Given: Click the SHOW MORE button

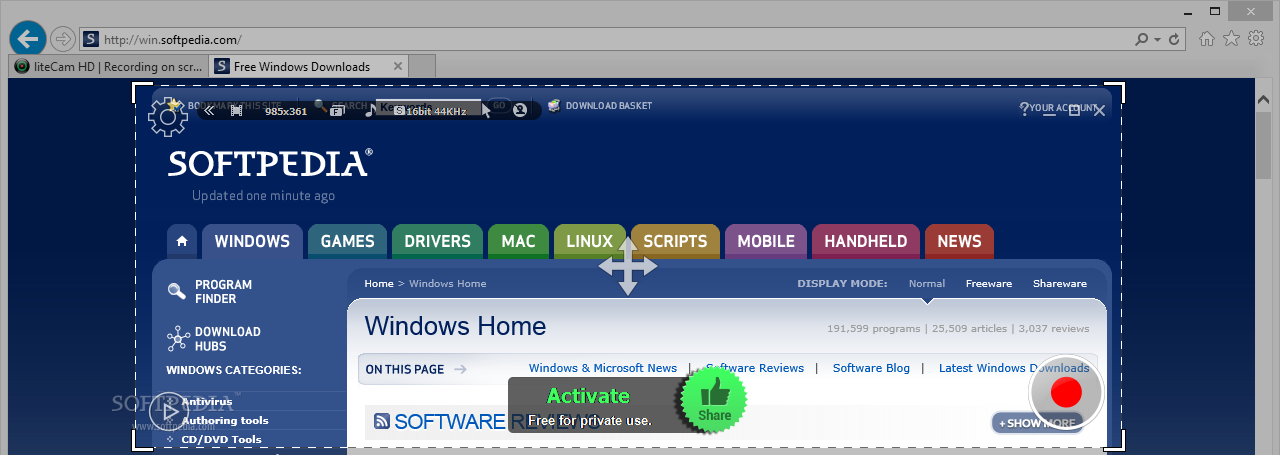Looking at the screenshot, I should (1037, 423).
